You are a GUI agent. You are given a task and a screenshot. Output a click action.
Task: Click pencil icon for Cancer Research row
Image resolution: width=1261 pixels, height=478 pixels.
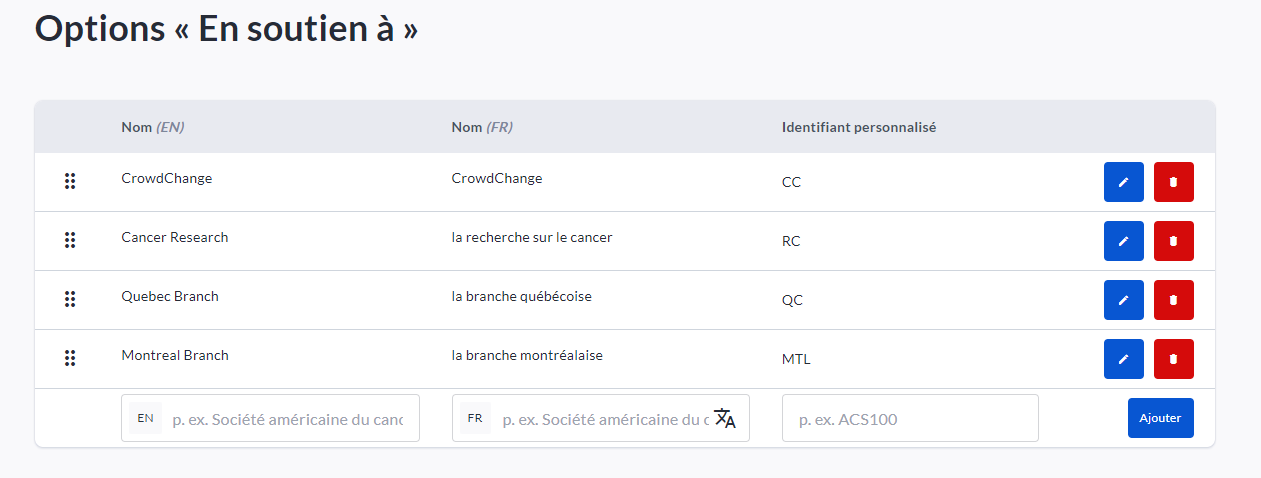point(1123,241)
